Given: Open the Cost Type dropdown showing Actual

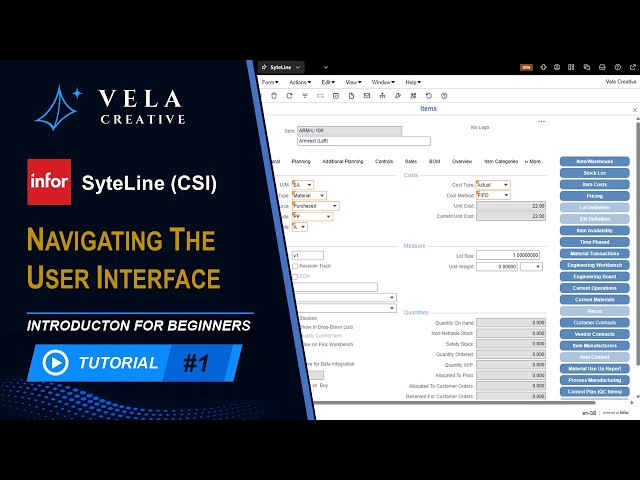Looking at the screenshot, I should tap(493, 185).
